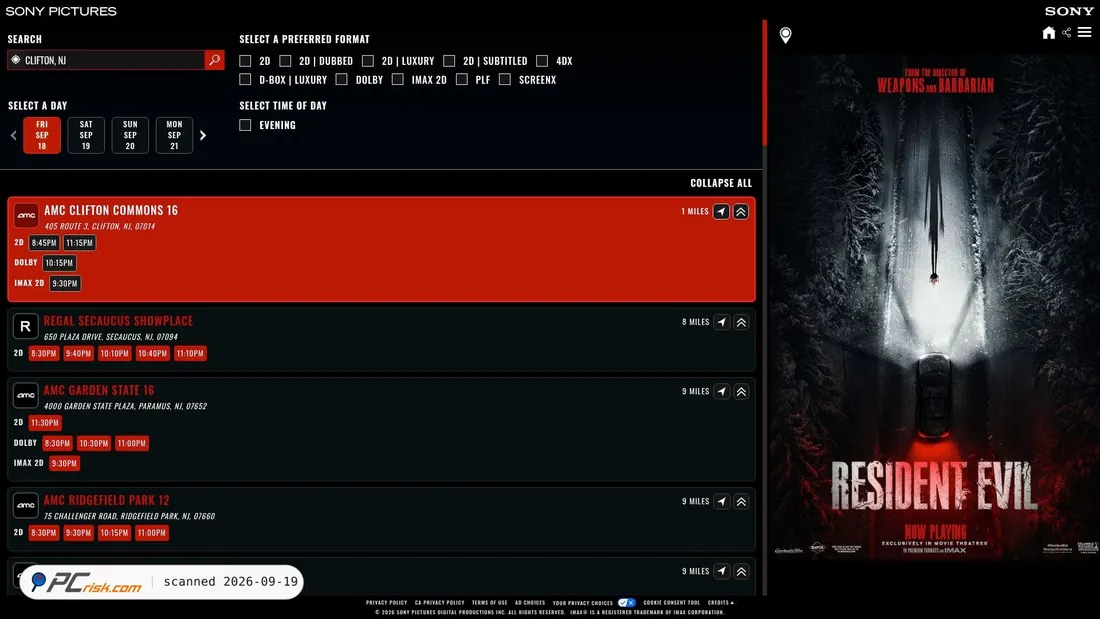The width and height of the screenshot is (1100, 619).
Task: Check the 2D | Luxury format
Action: tap(368, 61)
